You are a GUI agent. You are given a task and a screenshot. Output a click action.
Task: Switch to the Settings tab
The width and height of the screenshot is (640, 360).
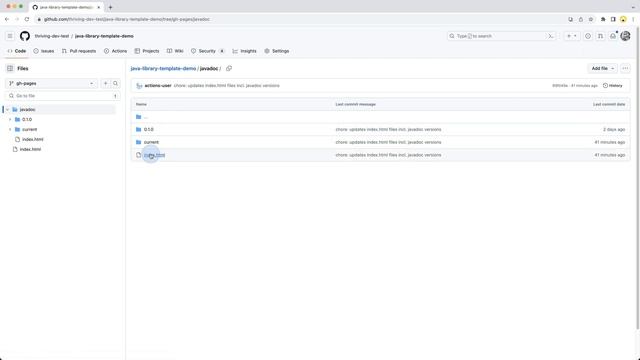pyautogui.click(x=277, y=51)
